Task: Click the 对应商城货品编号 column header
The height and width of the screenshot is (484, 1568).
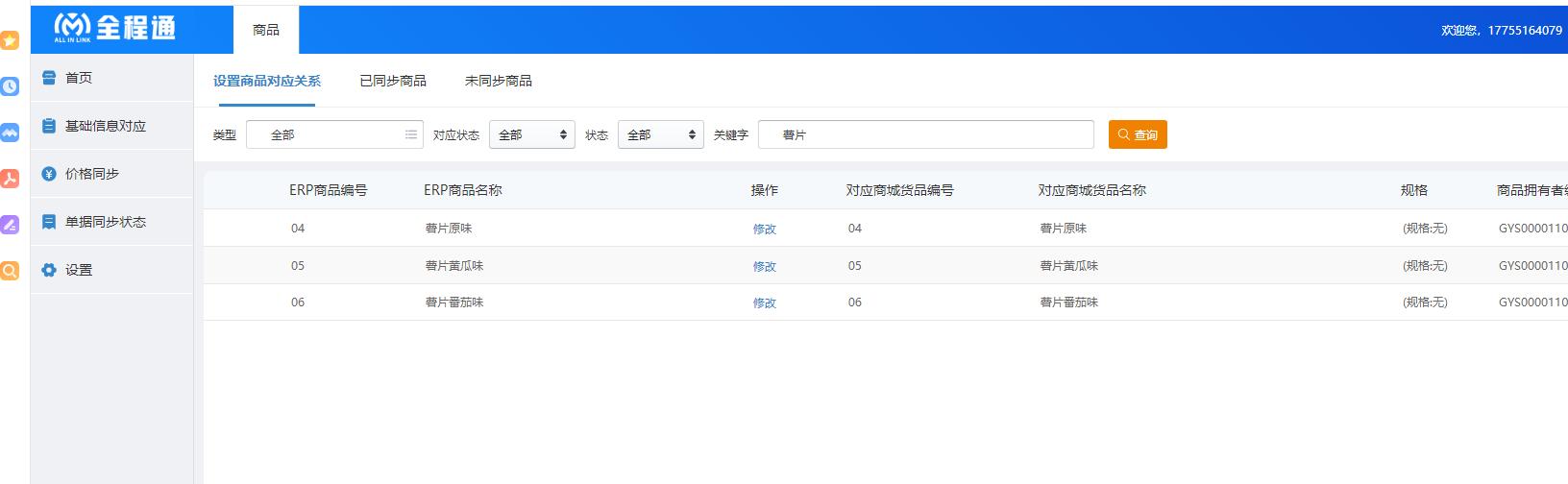Action: coord(900,190)
